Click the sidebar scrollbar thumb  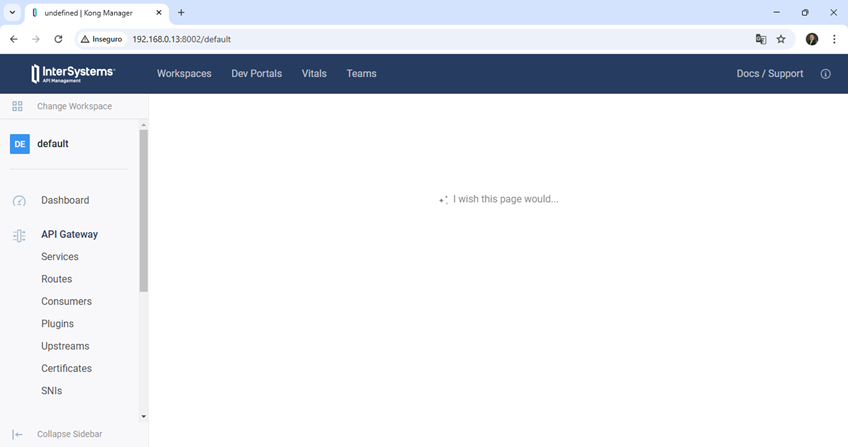(x=143, y=211)
